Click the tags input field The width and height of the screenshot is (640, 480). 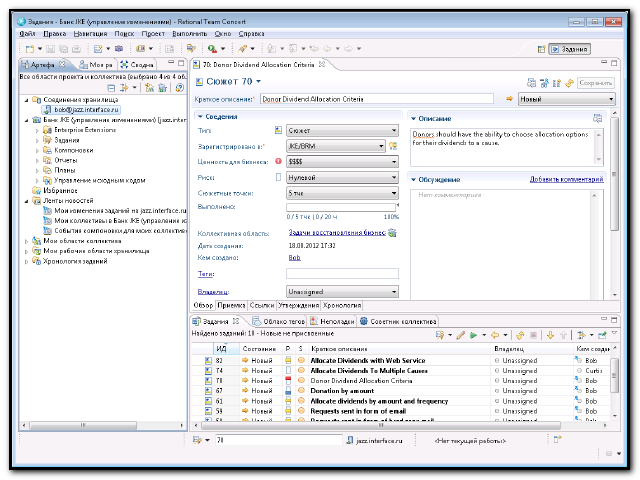342,273
